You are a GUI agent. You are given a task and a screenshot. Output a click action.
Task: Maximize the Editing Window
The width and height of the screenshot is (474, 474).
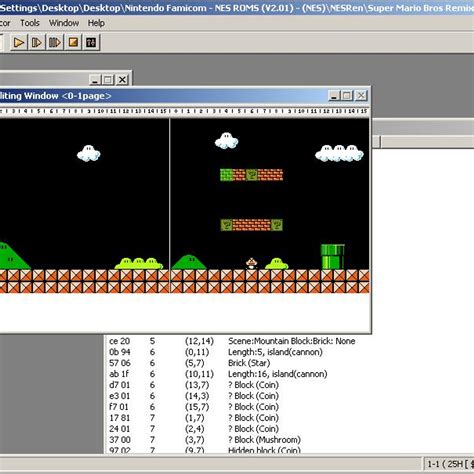(x=347, y=96)
